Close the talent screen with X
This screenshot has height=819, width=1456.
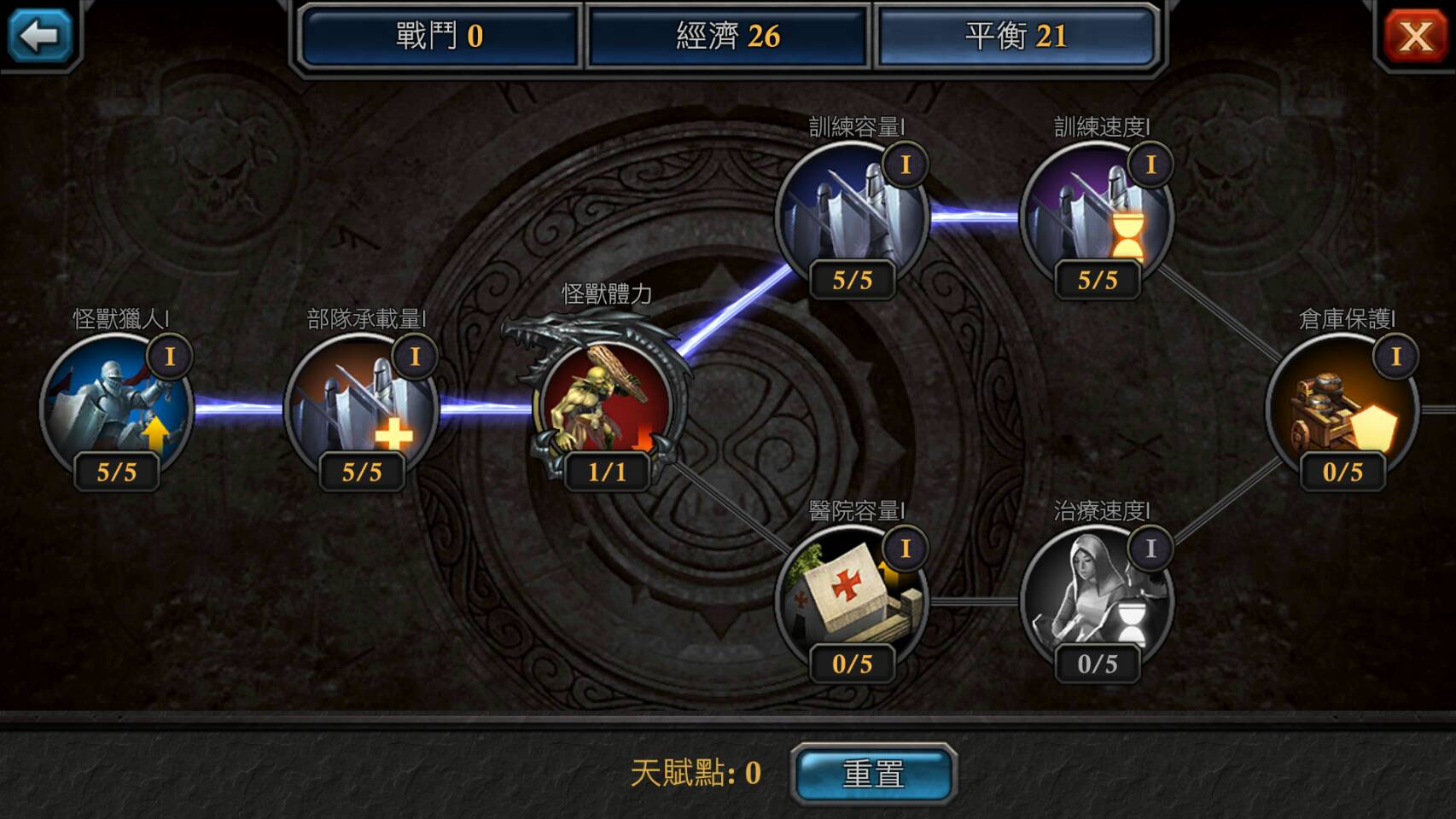[x=1417, y=36]
